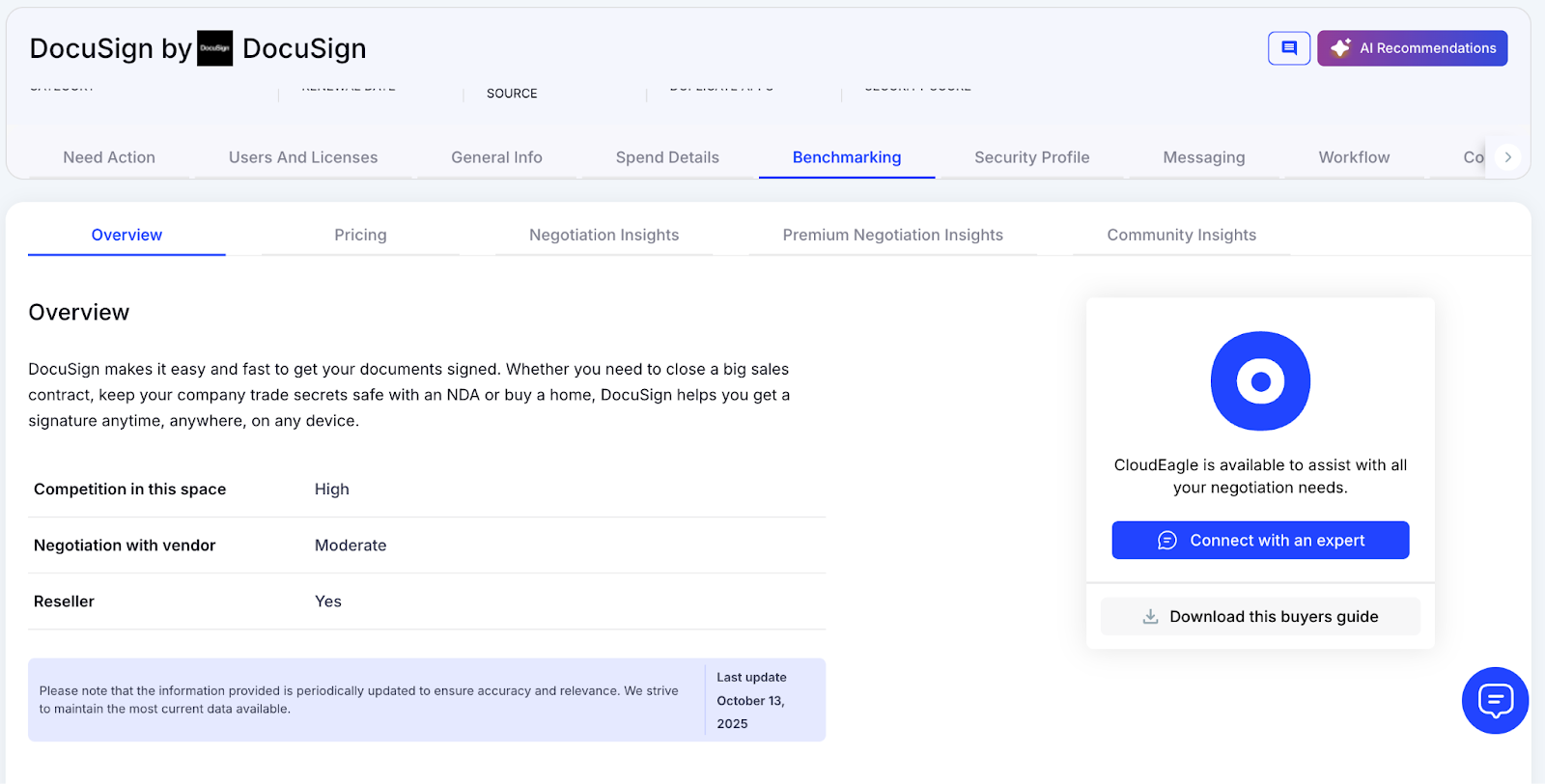
Task: Click the "DocuSign by" page title
Action: tap(110, 48)
